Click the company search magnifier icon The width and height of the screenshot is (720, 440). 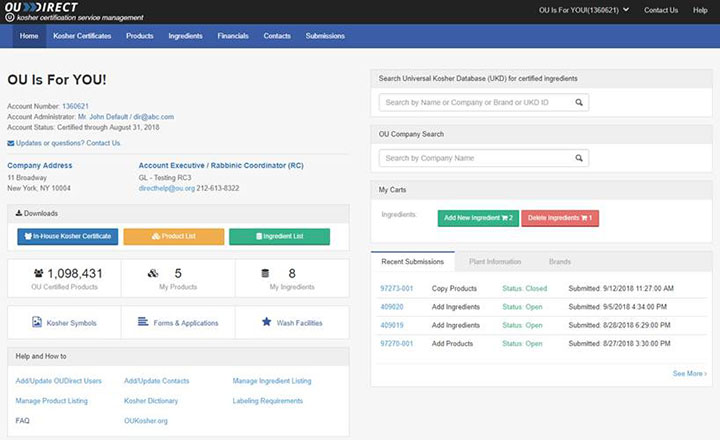tap(579, 158)
